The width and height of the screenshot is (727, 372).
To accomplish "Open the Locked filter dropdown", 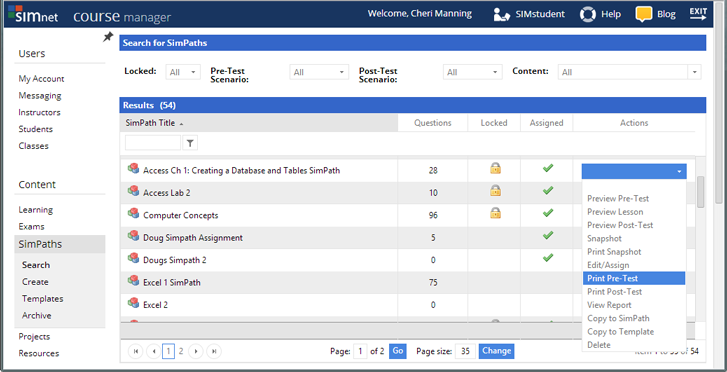I will click(183, 72).
